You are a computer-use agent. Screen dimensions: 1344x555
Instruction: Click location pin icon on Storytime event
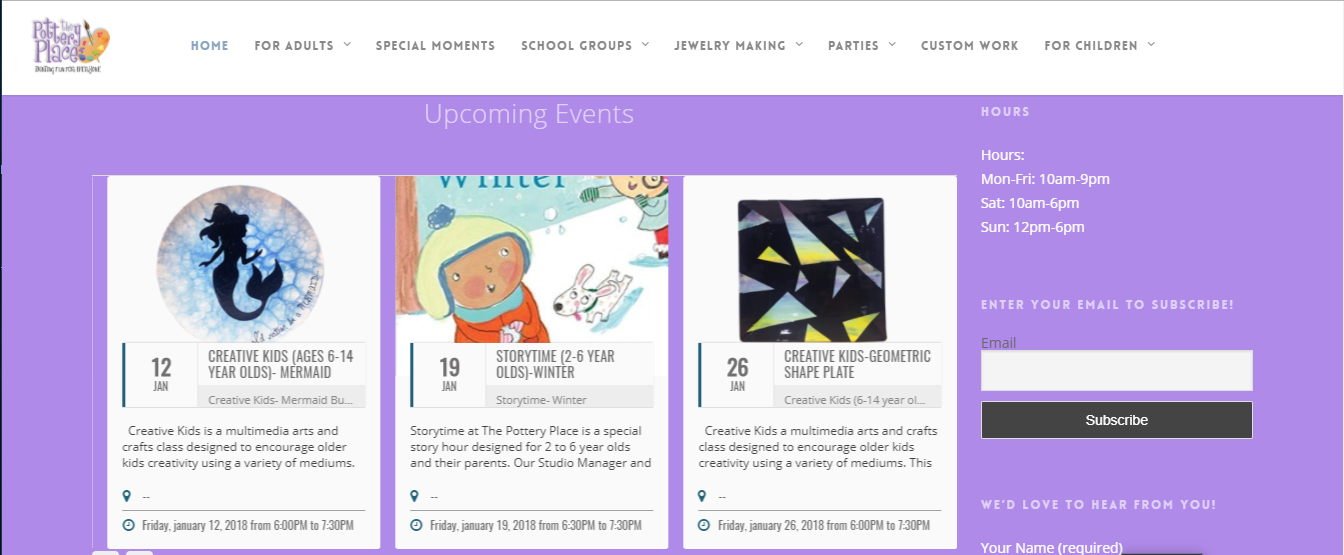(415, 496)
